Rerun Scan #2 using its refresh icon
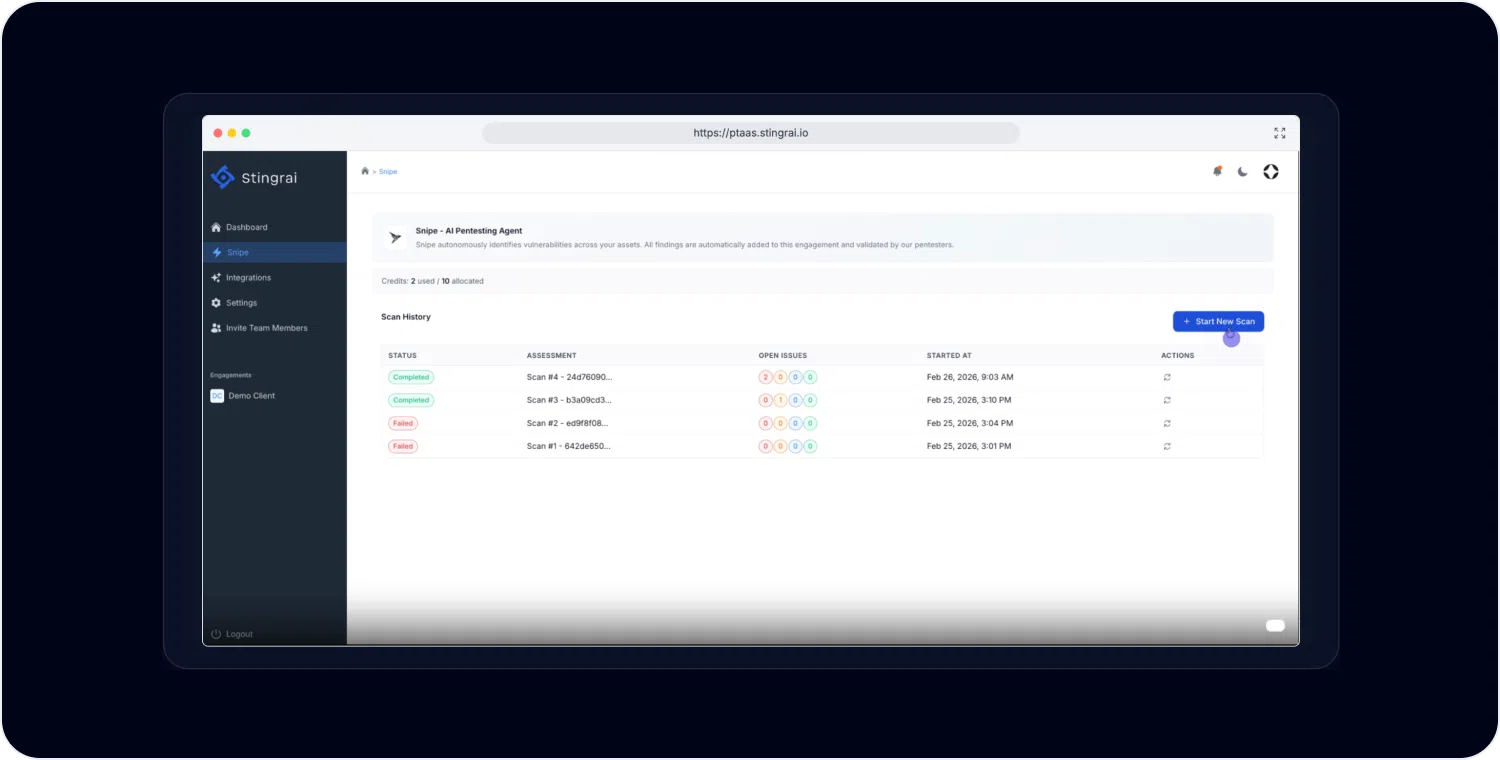Image resolution: width=1500 pixels, height=760 pixels. pyautogui.click(x=1167, y=423)
